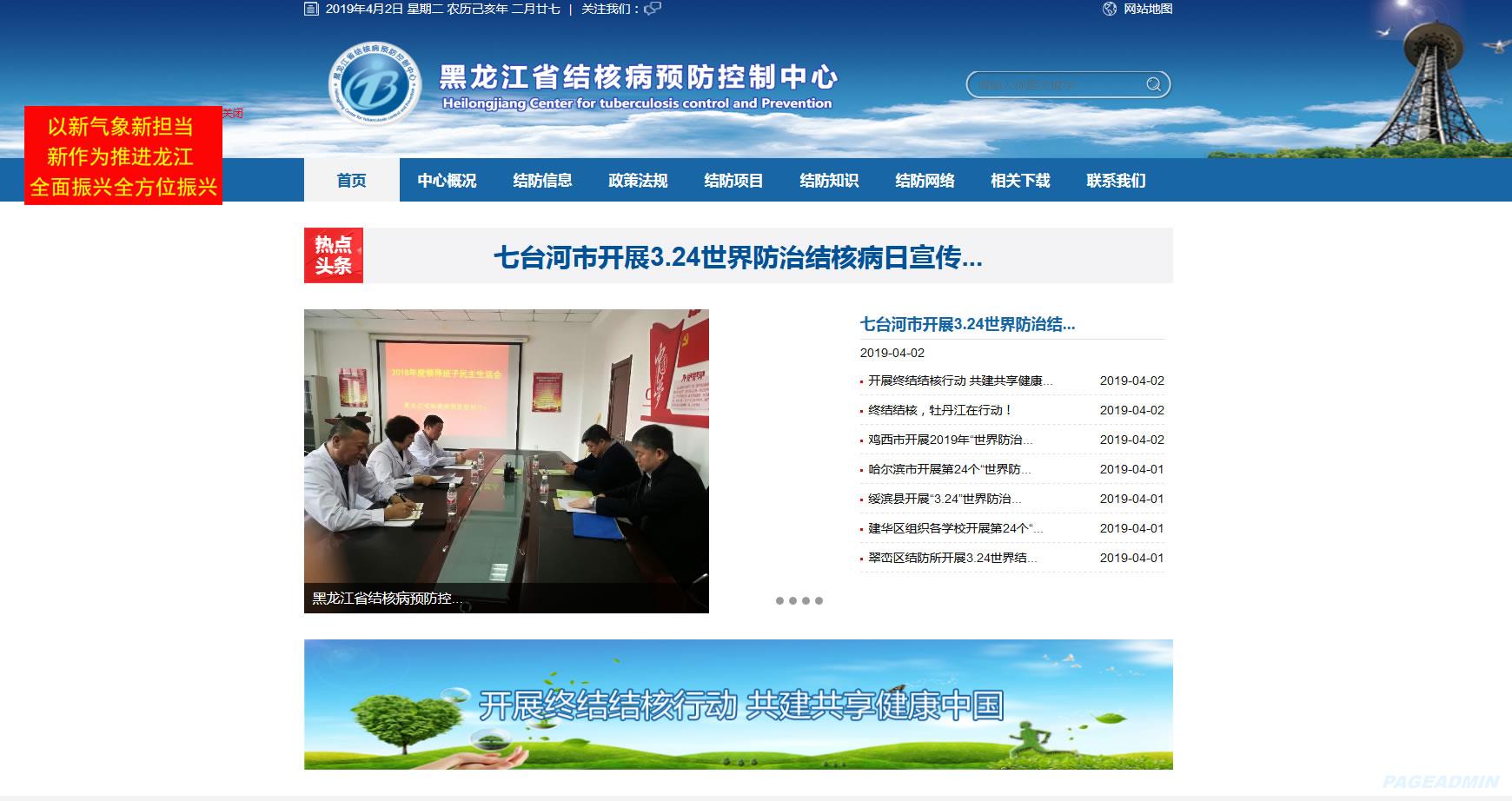The width and height of the screenshot is (1512, 801).
Task: Close the red announcement overlay via 关闭
Action: [x=232, y=114]
